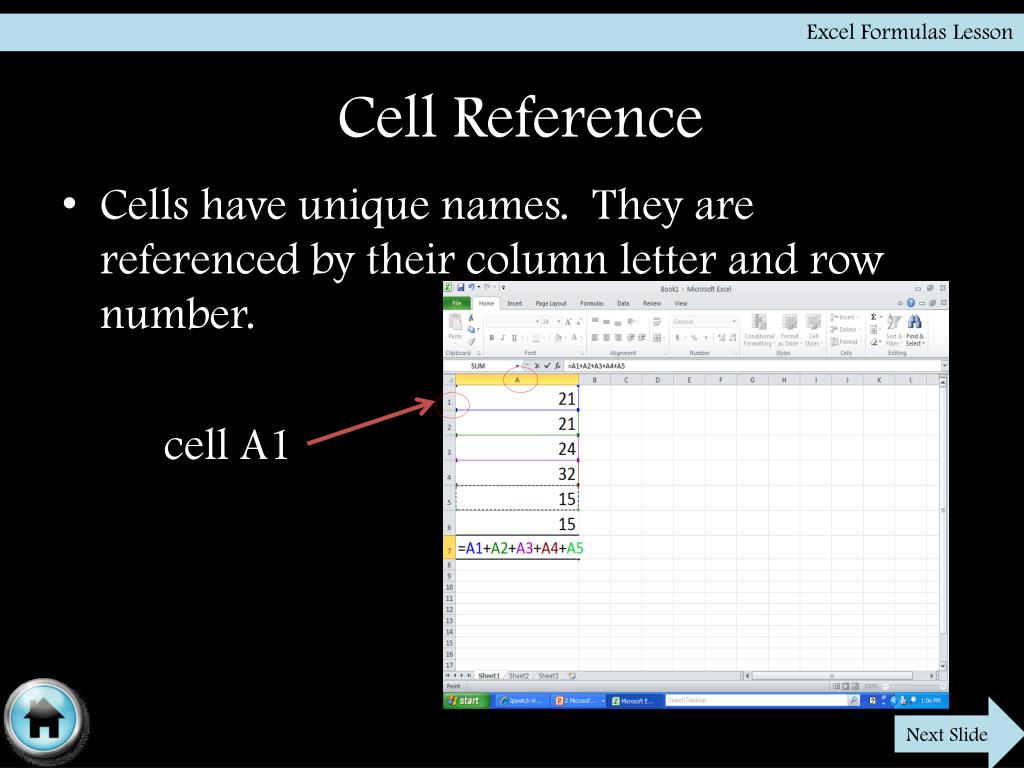Viewport: 1024px width, 768px height.
Task: Click the Cancel X icon in formula bar
Action: [537, 366]
